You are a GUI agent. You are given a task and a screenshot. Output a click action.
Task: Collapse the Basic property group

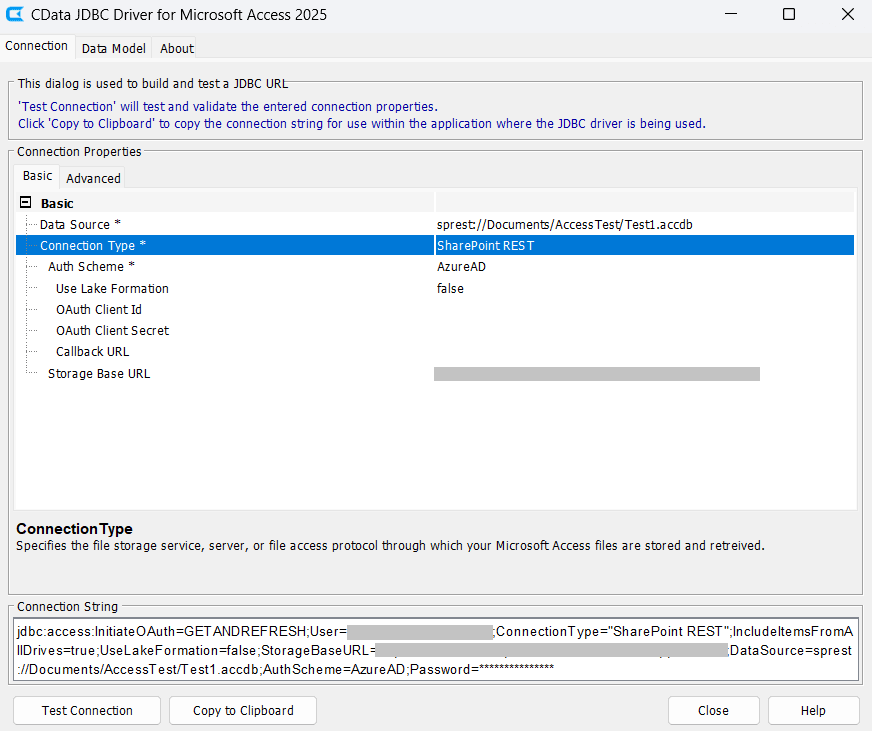(x=25, y=203)
